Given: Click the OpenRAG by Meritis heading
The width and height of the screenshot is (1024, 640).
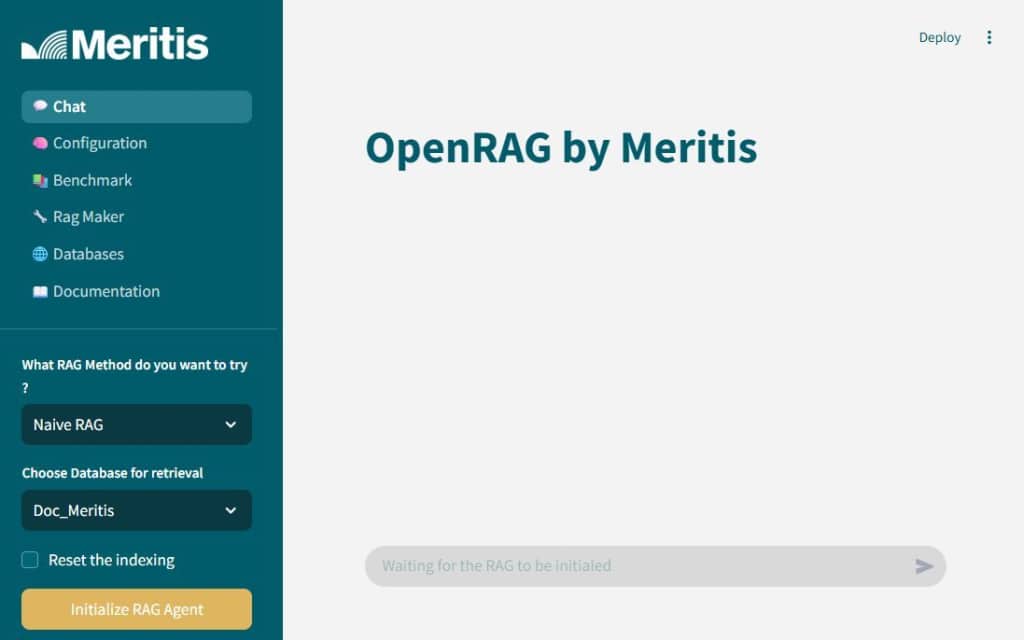Looking at the screenshot, I should coord(561,148).
